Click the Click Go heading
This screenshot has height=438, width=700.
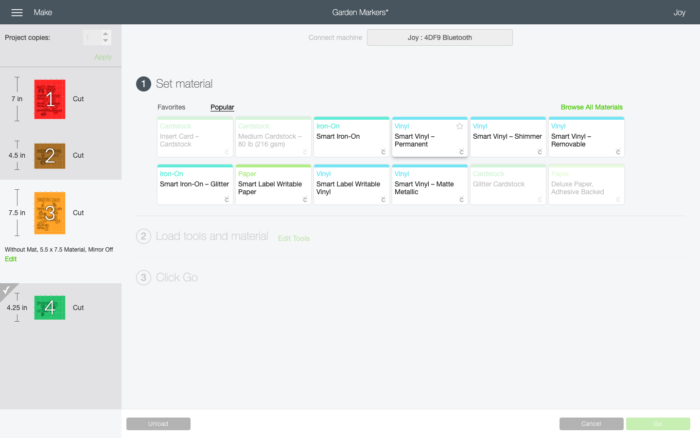pyautogui.click(x=177, y=278)
